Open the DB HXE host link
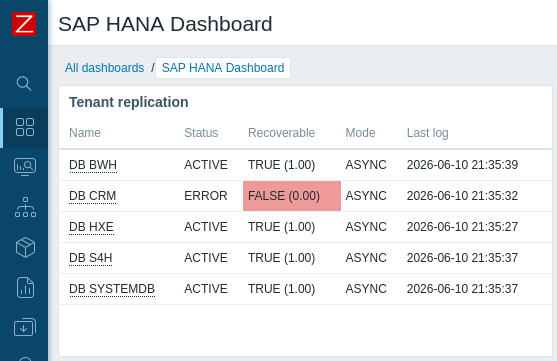This screenshot has height=361, width=557. (x=91, y=227)
